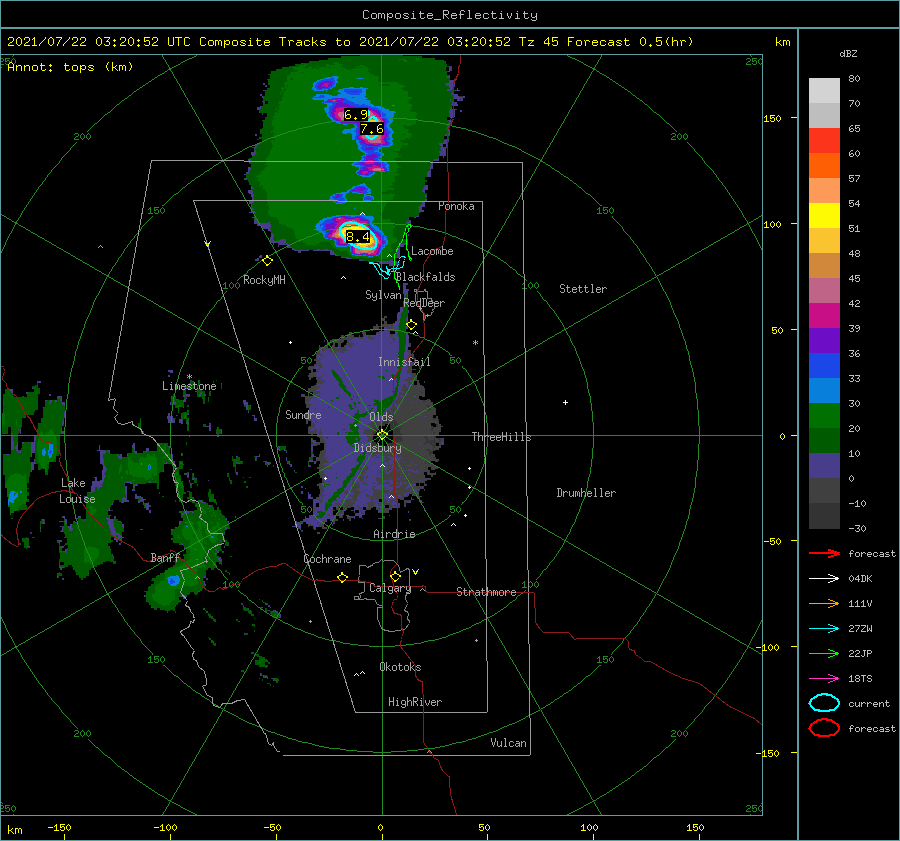This screenshot has width=900, height=841.
Task: Click the yellow diamond marker near RockyMH
Action: [267, 261]
